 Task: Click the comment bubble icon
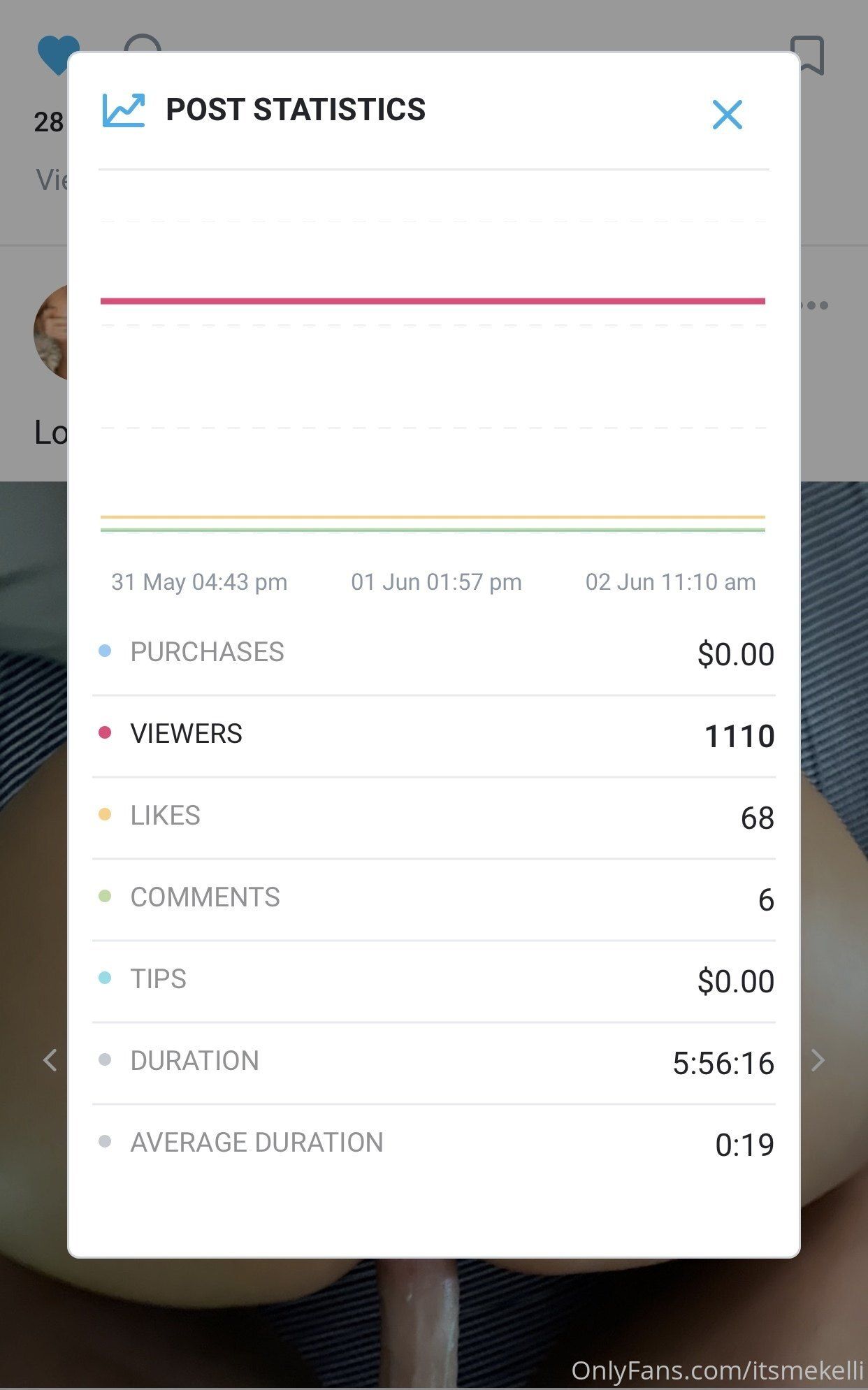click(x=143, y=43)
